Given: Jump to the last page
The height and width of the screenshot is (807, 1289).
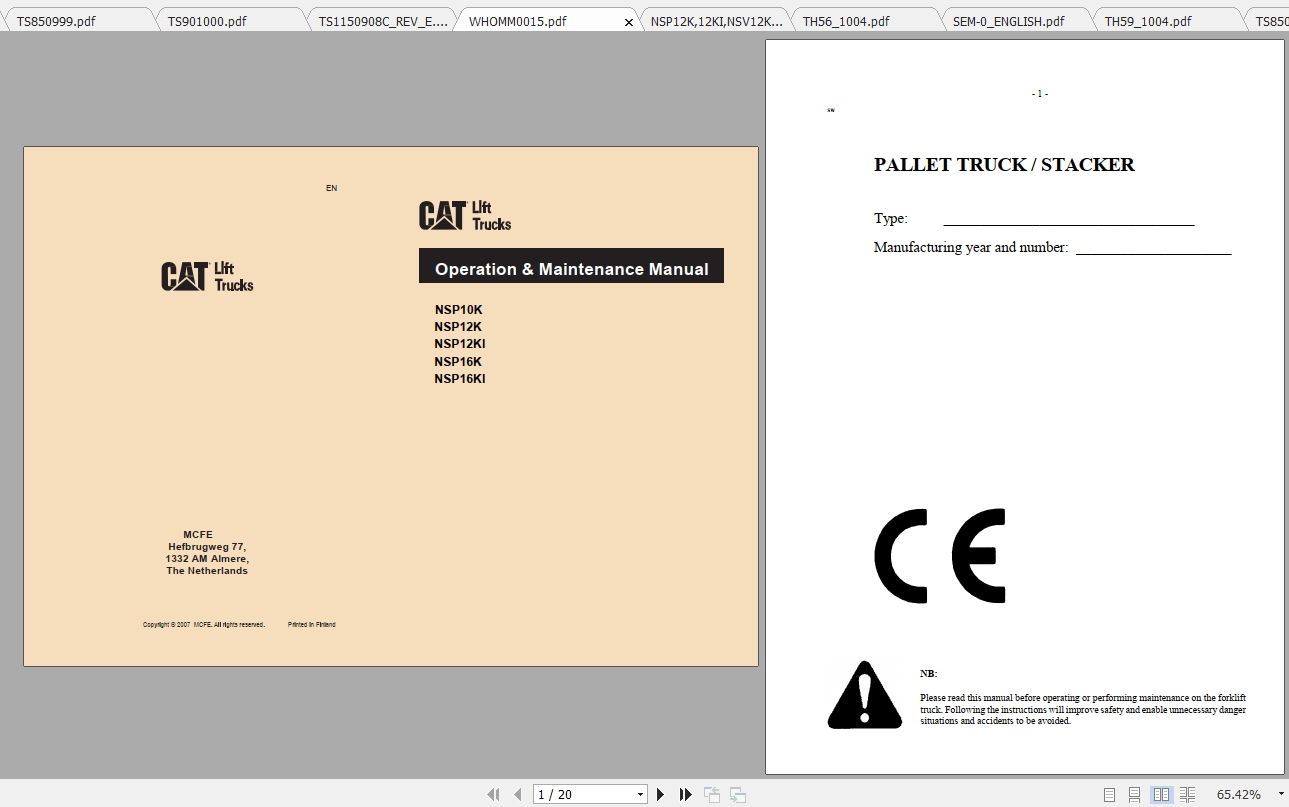Looking at the screenshot, I should [685, 794].
